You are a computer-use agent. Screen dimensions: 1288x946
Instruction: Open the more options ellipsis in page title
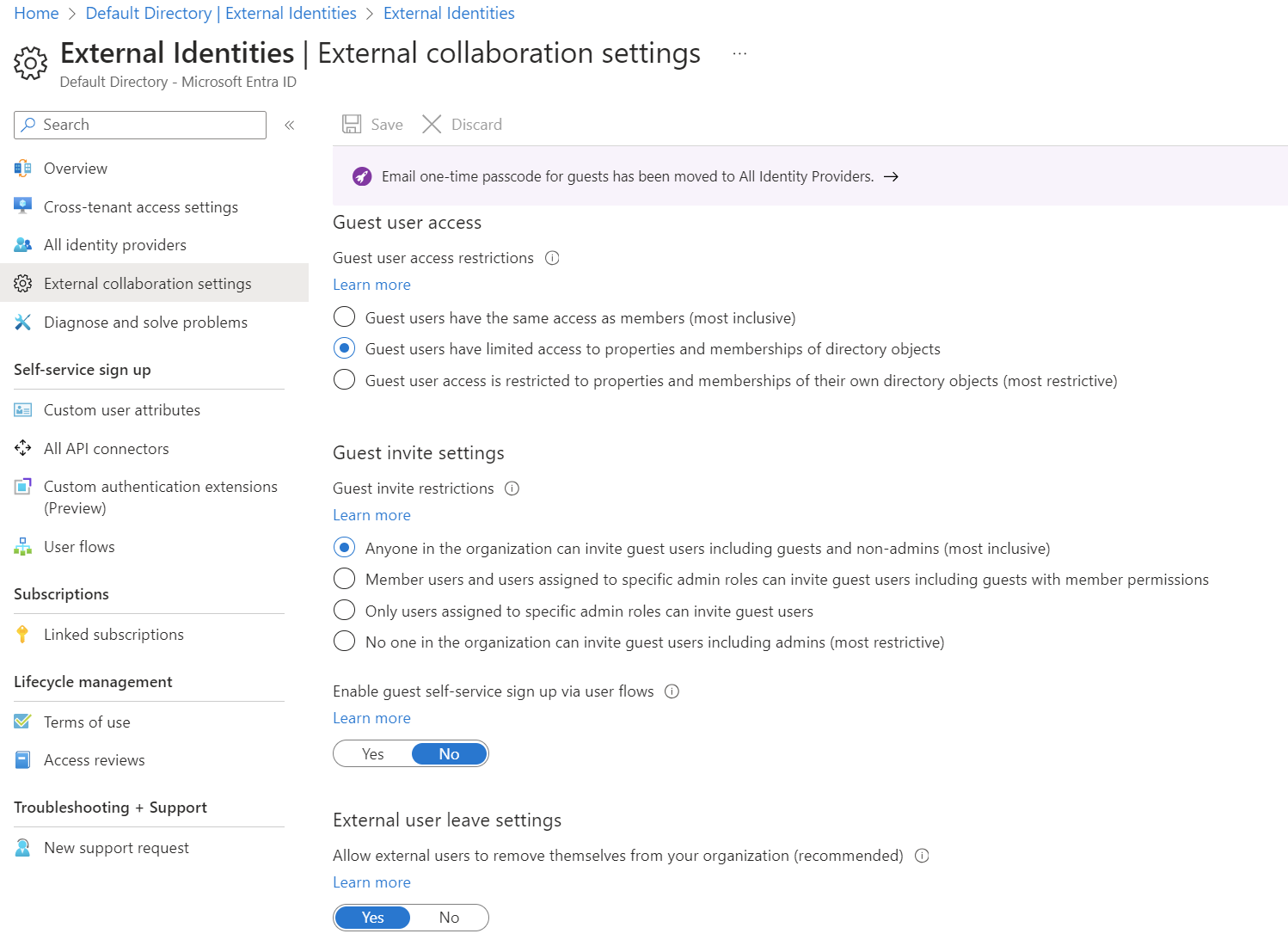pos(739,53)
